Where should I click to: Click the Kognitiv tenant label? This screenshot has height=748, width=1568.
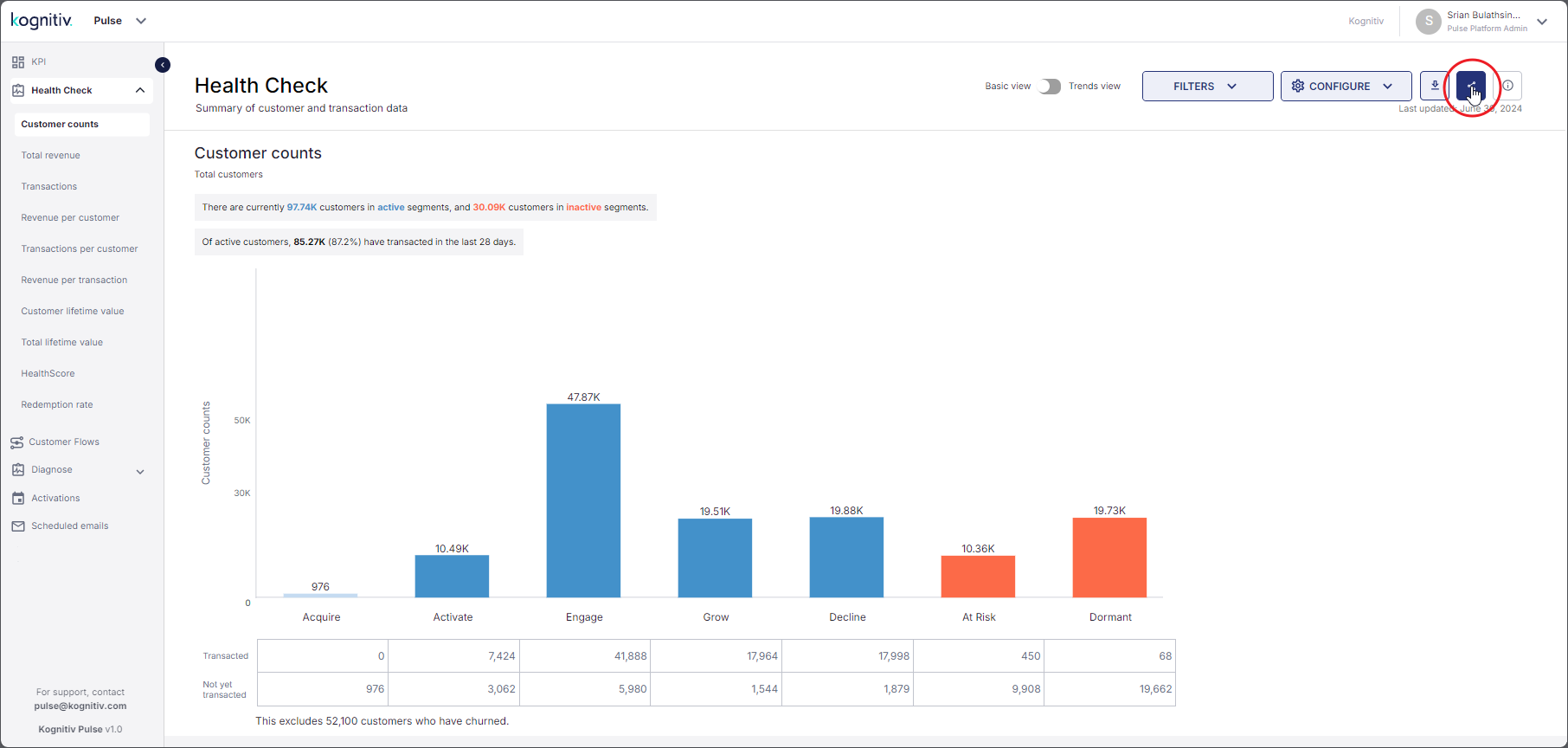(1366, 22)
